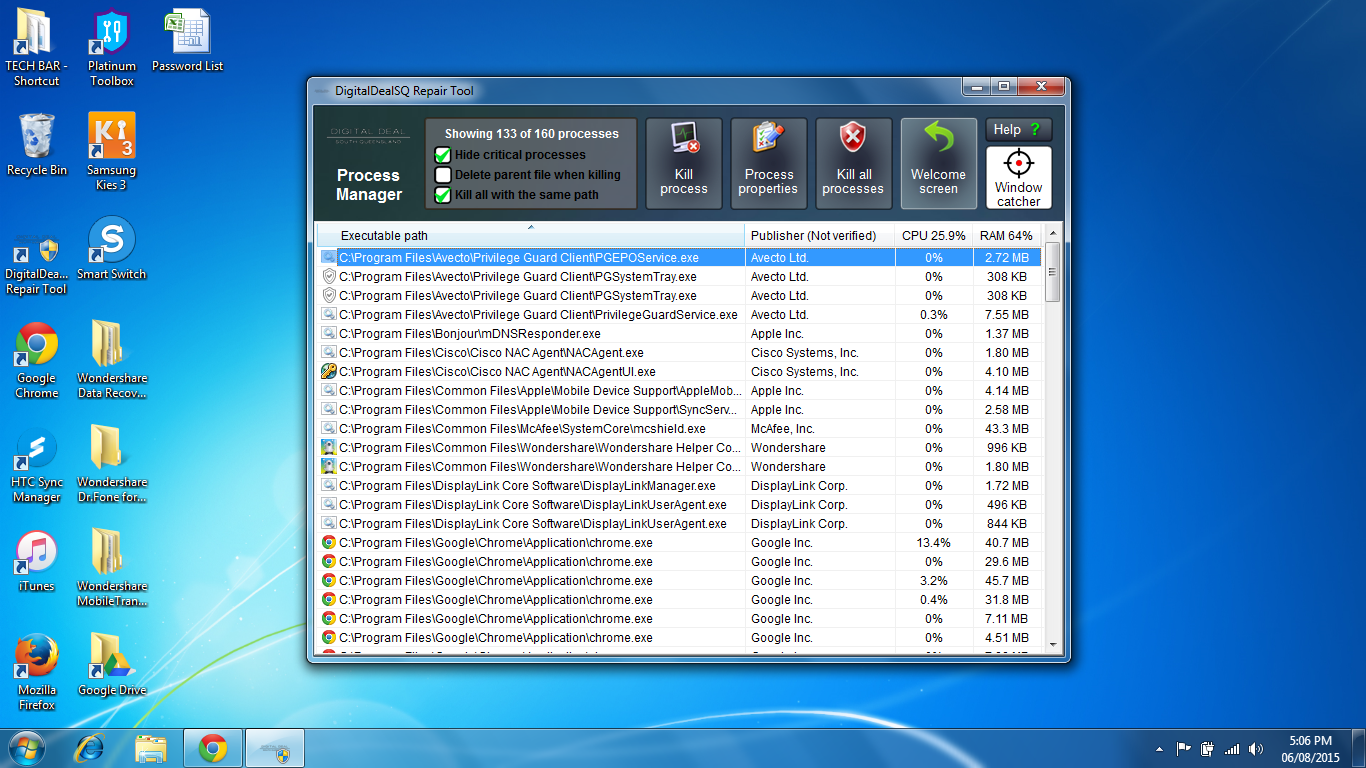Select the NACAgent.exe process row
This screenshot has height=768, width=1366.
pos(680,353)
